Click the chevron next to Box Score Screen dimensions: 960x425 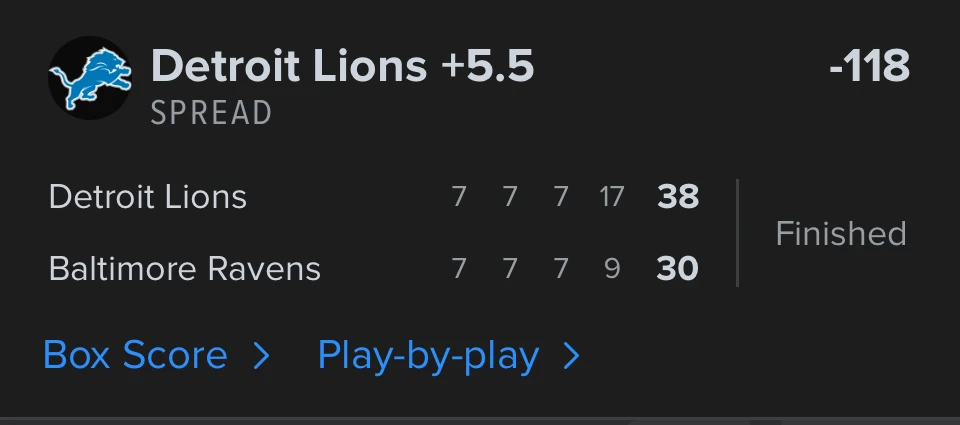(261, 356)
